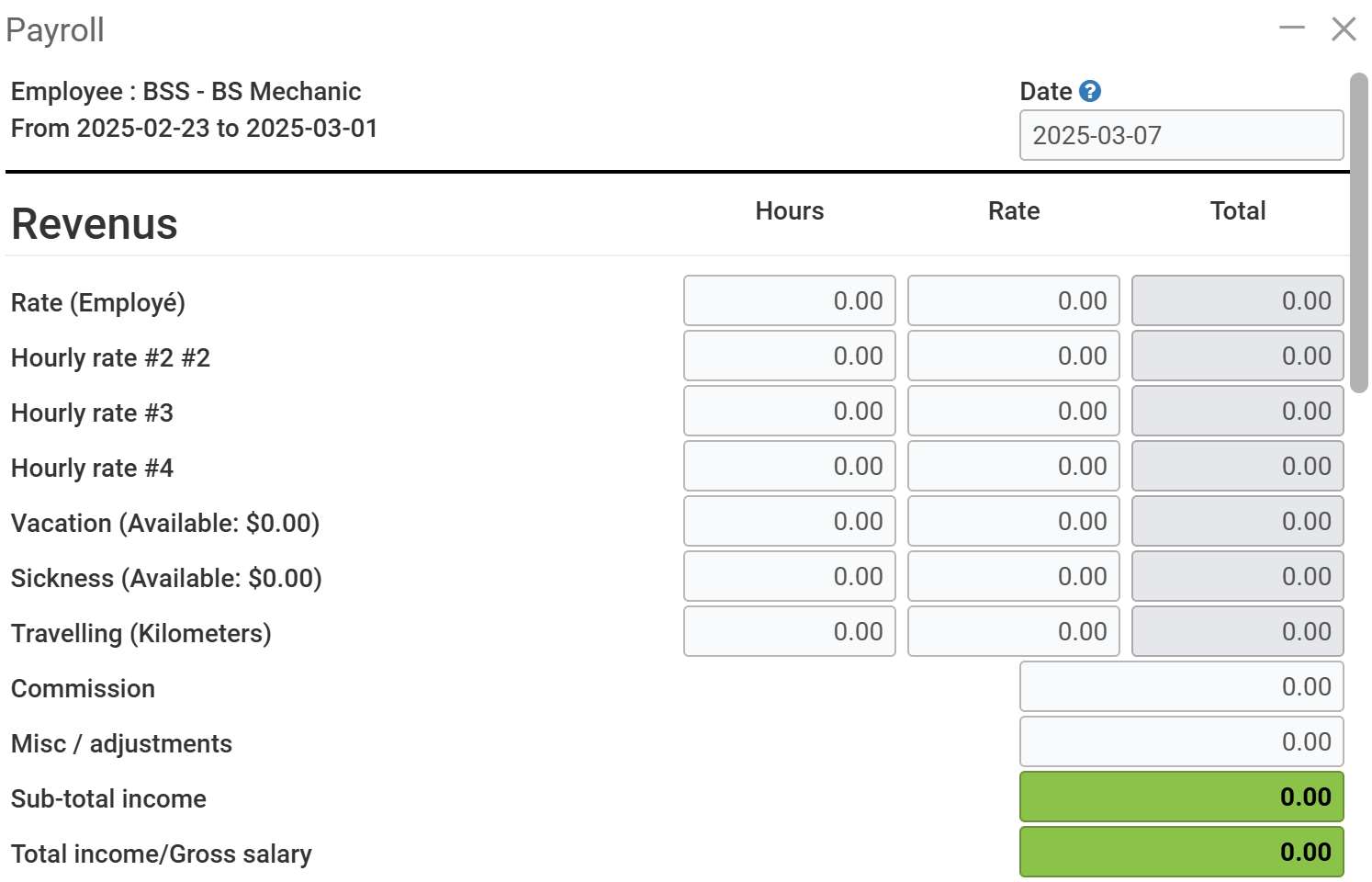Click Rate field for Hourly rate #3
Viewport: 1372px width, 882px height.
(1013, 411)
